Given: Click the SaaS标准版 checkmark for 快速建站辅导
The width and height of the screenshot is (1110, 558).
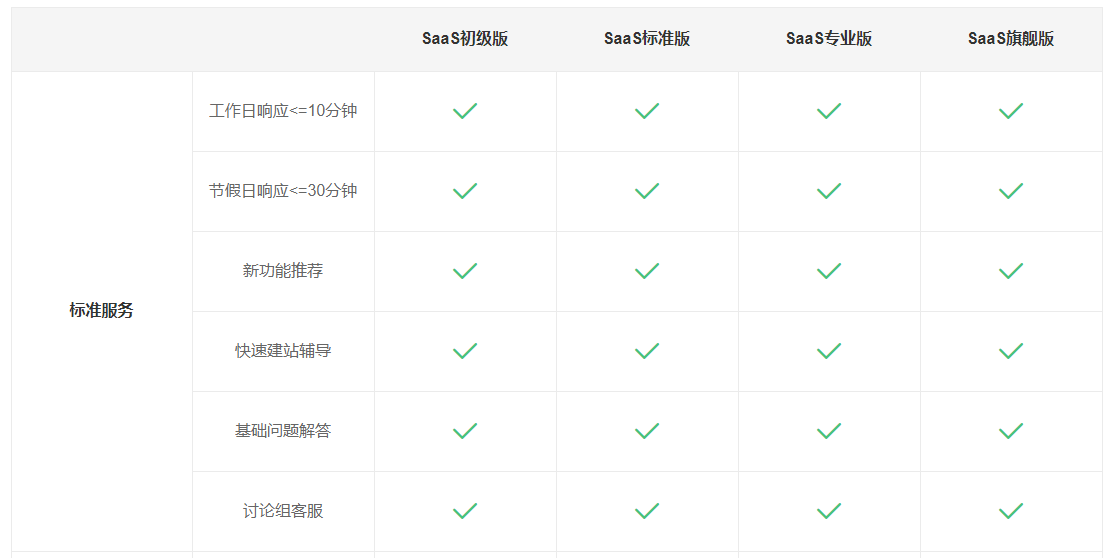Looking at the screenshot, I should pyautogui.click(x=647, y=351).
